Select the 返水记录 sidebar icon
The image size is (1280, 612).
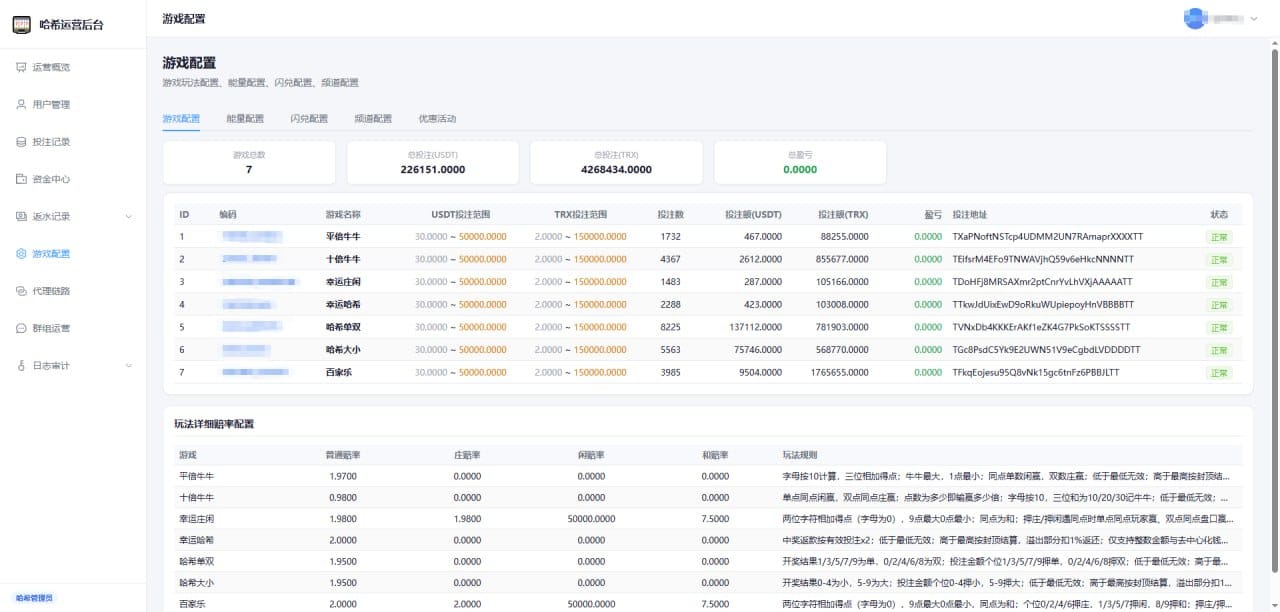click(x=22, y=216)
